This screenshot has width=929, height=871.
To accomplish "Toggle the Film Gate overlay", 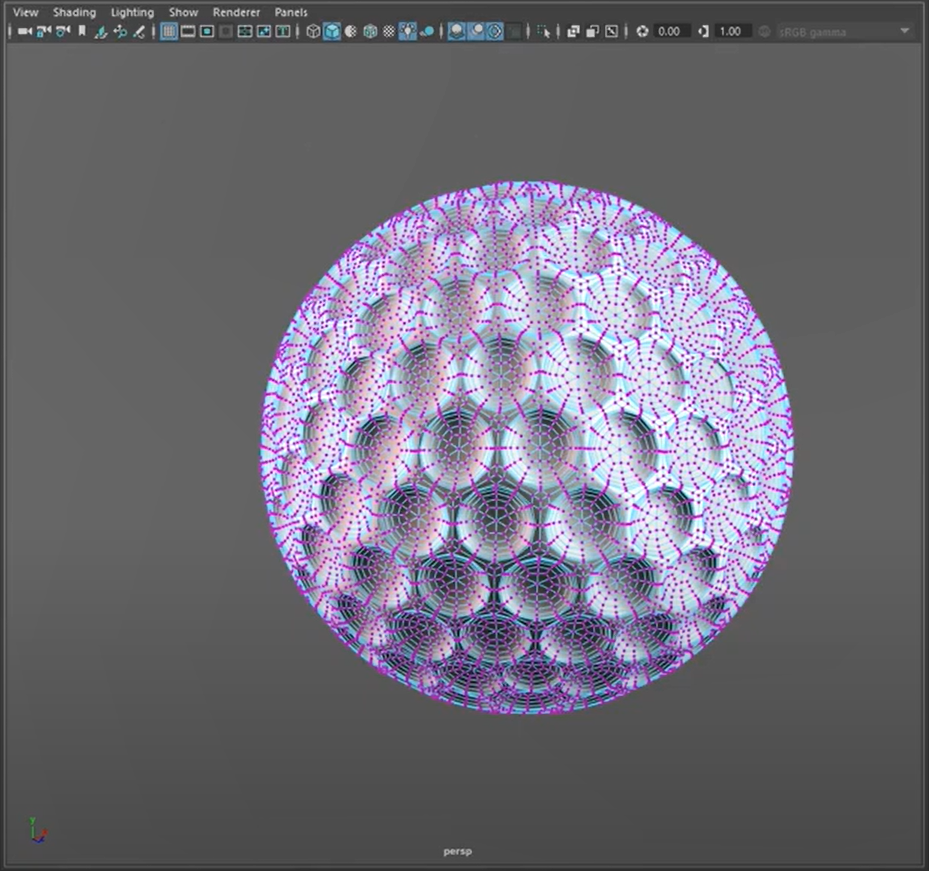I will tap(188, 32).
